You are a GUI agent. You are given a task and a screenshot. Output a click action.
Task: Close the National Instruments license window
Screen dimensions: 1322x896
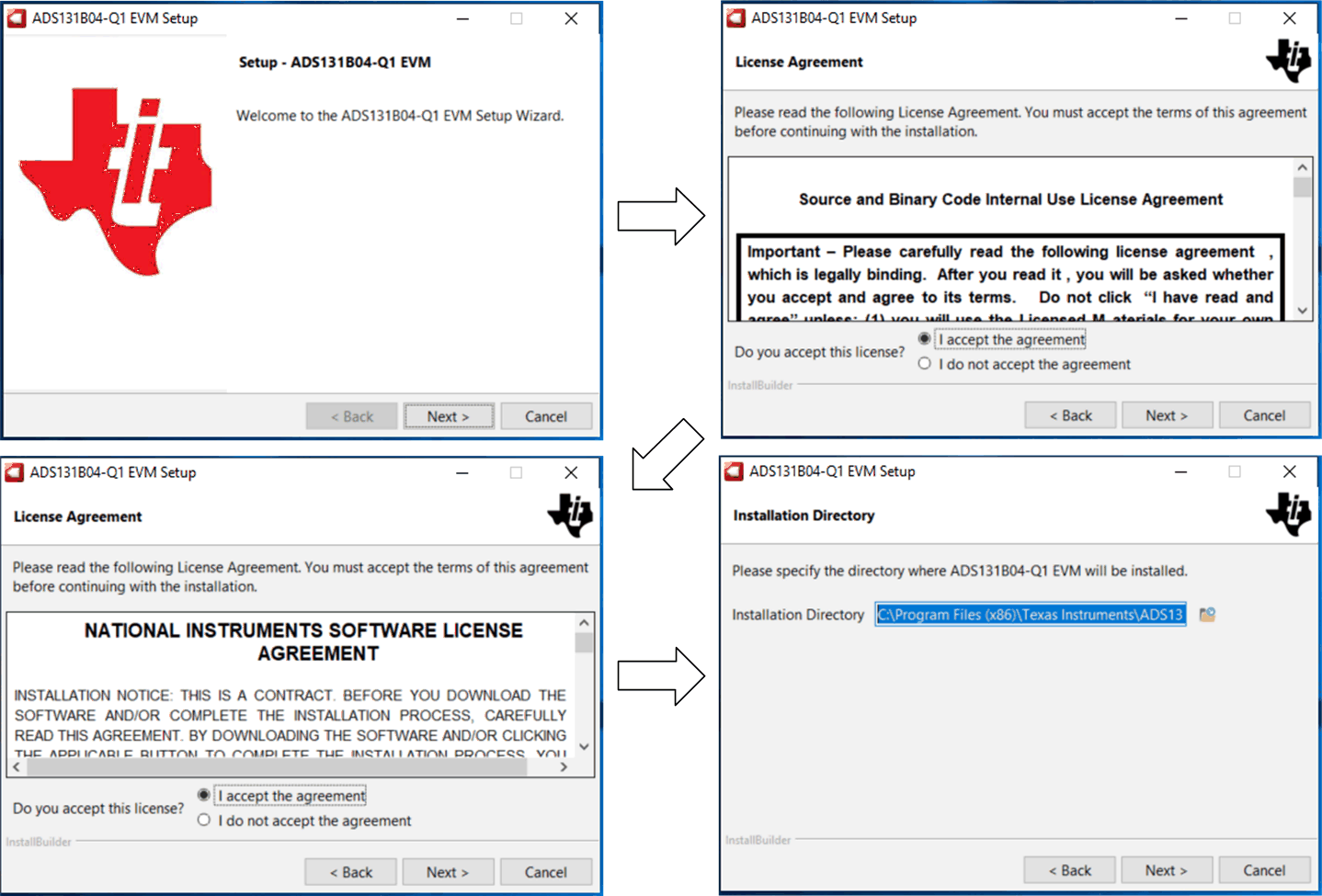click(571, 472)
